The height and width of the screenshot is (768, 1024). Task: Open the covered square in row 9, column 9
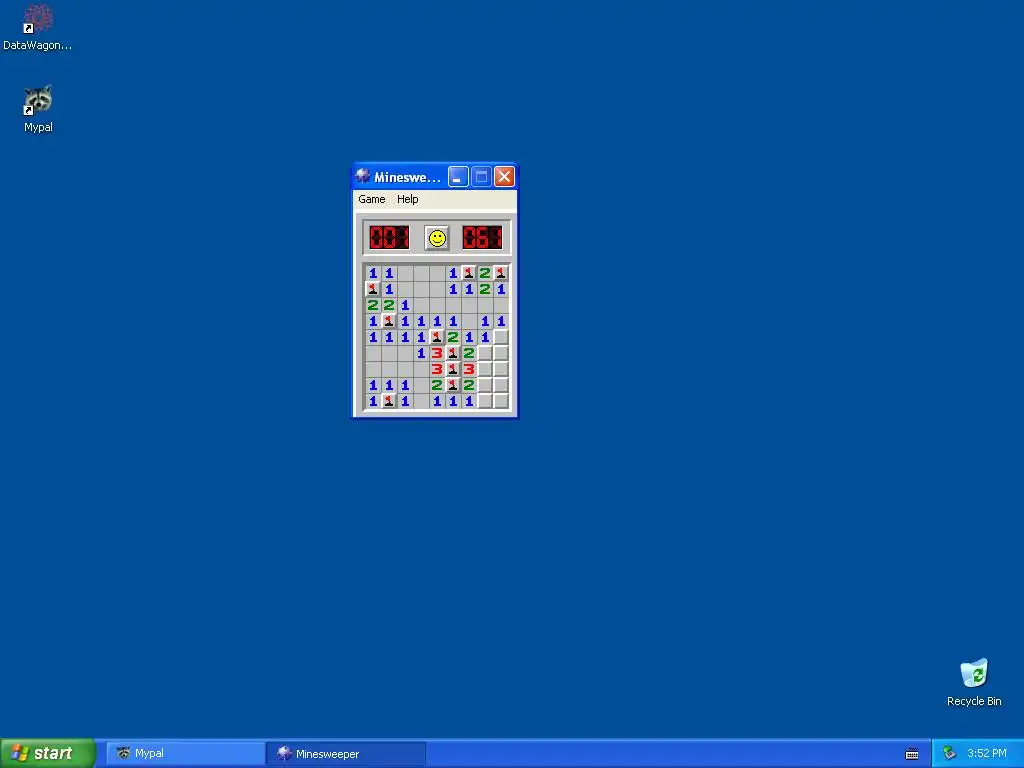[501, 401]
